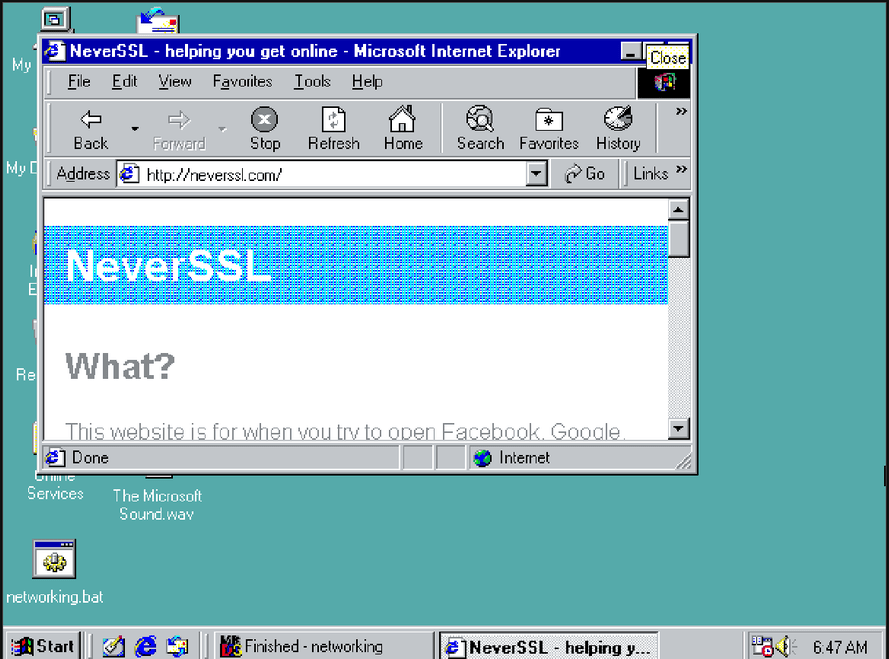Launch Internet Explorer from Quick Launch
The image size is (889, 659).
(x=145, y=646)
